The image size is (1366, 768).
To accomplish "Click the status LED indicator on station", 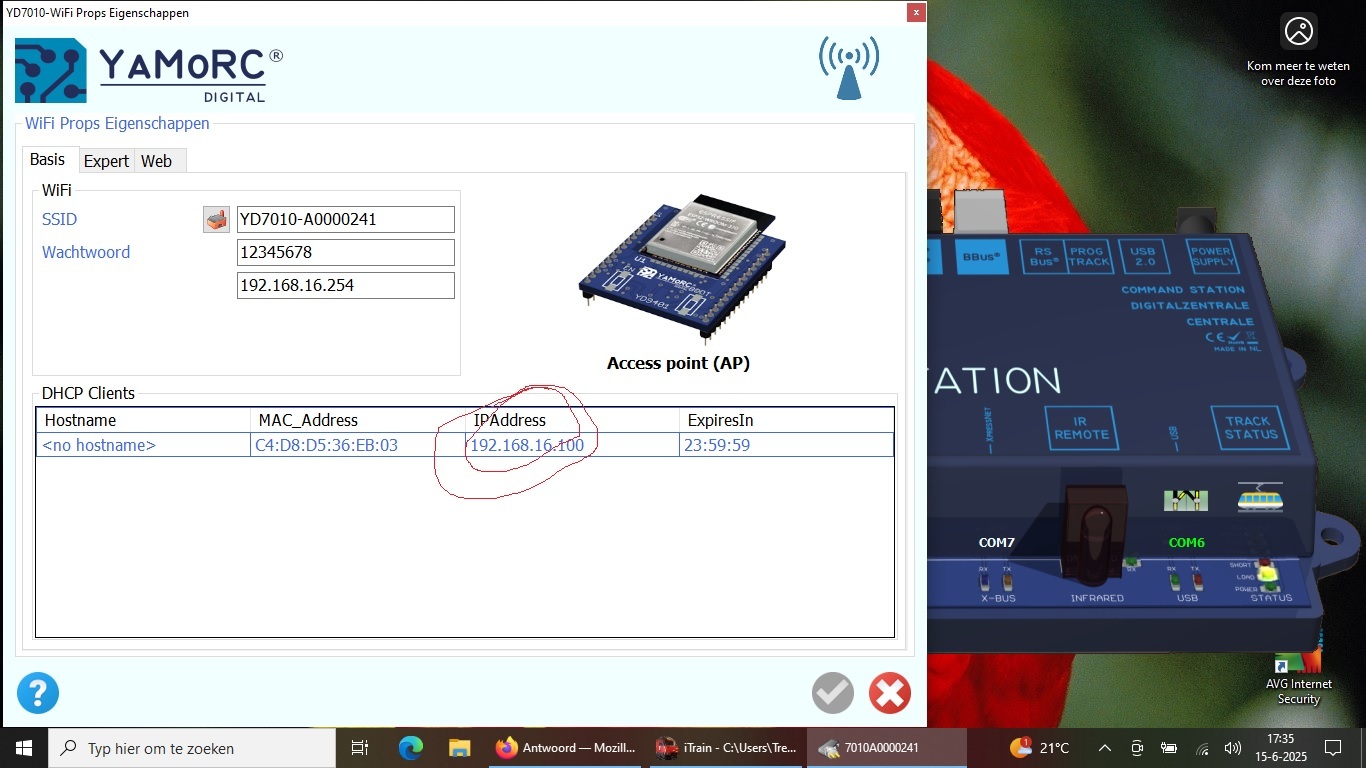I will tap(1268, 575).
